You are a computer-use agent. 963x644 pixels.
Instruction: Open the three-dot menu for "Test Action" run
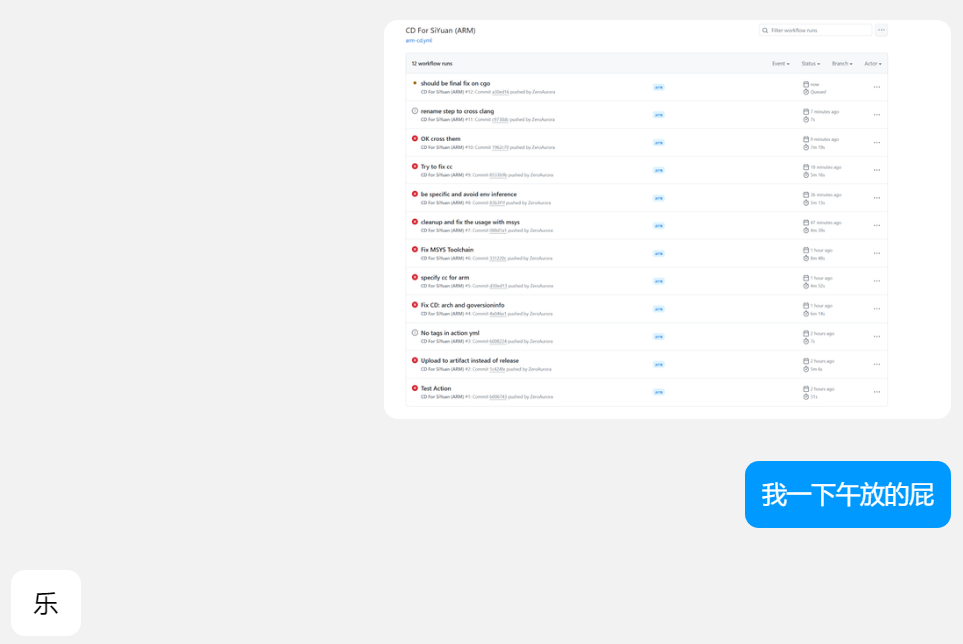tap(877, 392)
